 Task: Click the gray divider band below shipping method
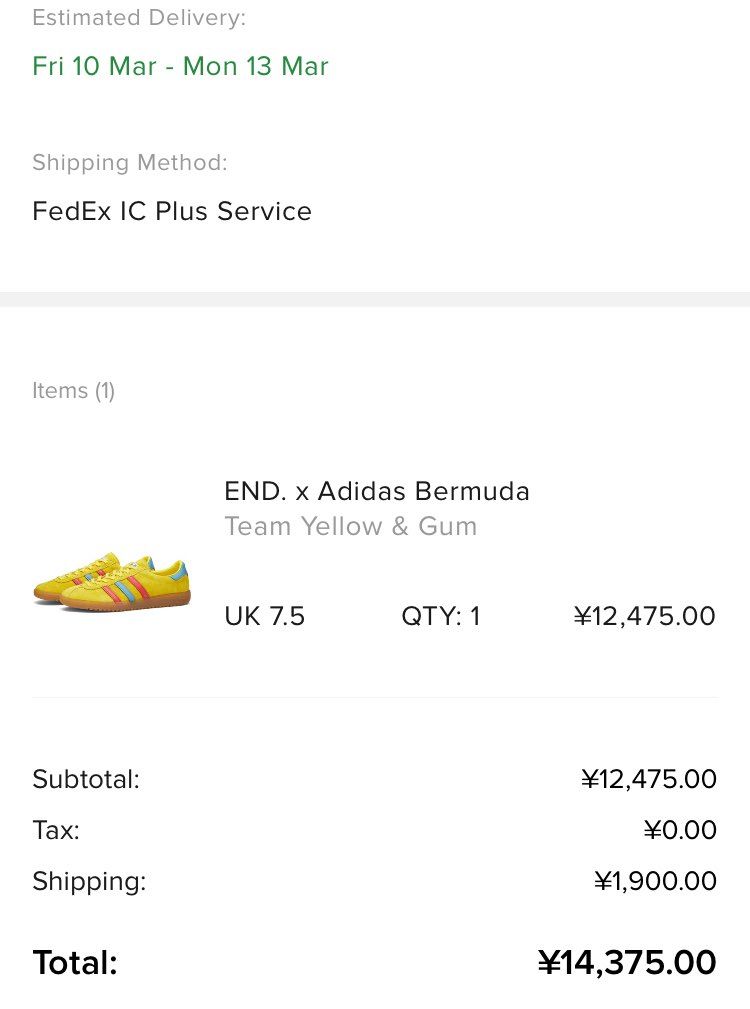pyautogui.click(x=375, y=299)
